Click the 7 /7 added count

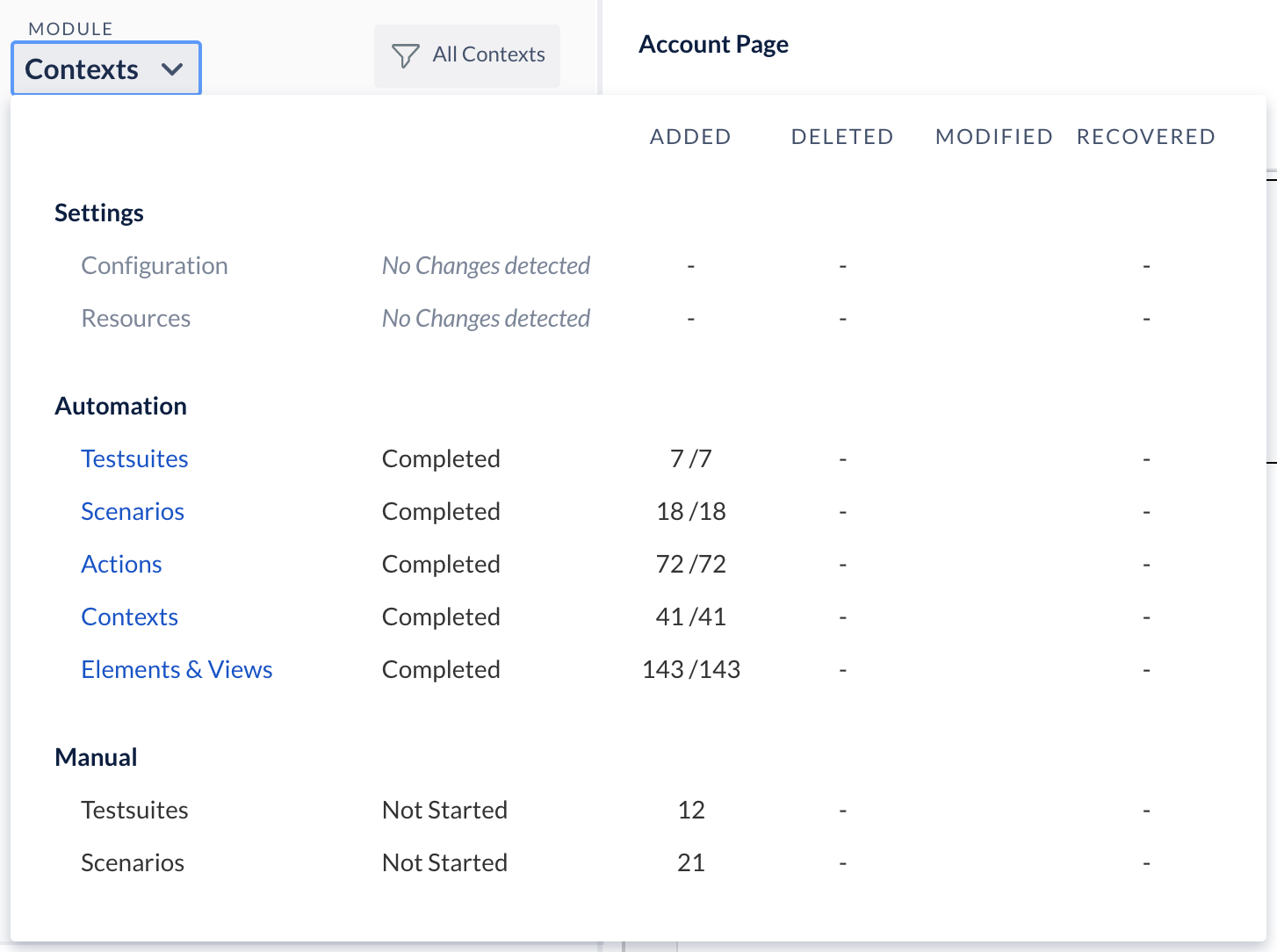691,458
